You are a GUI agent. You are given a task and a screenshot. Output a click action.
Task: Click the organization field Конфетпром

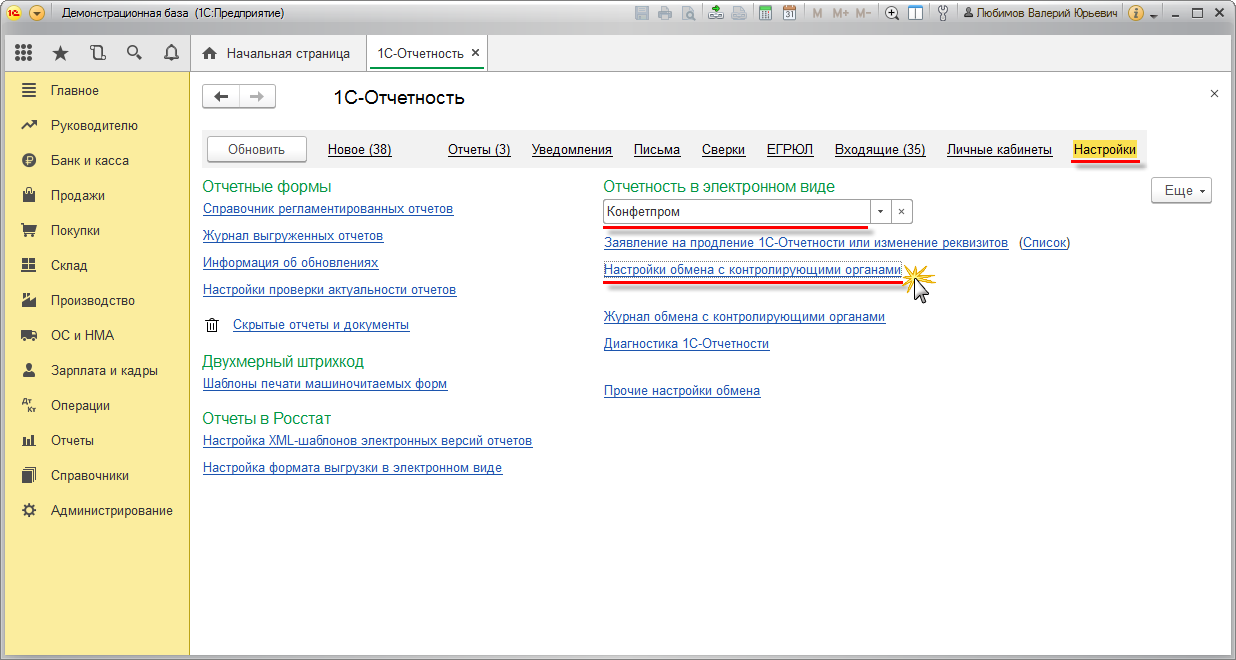pos(737,212)
